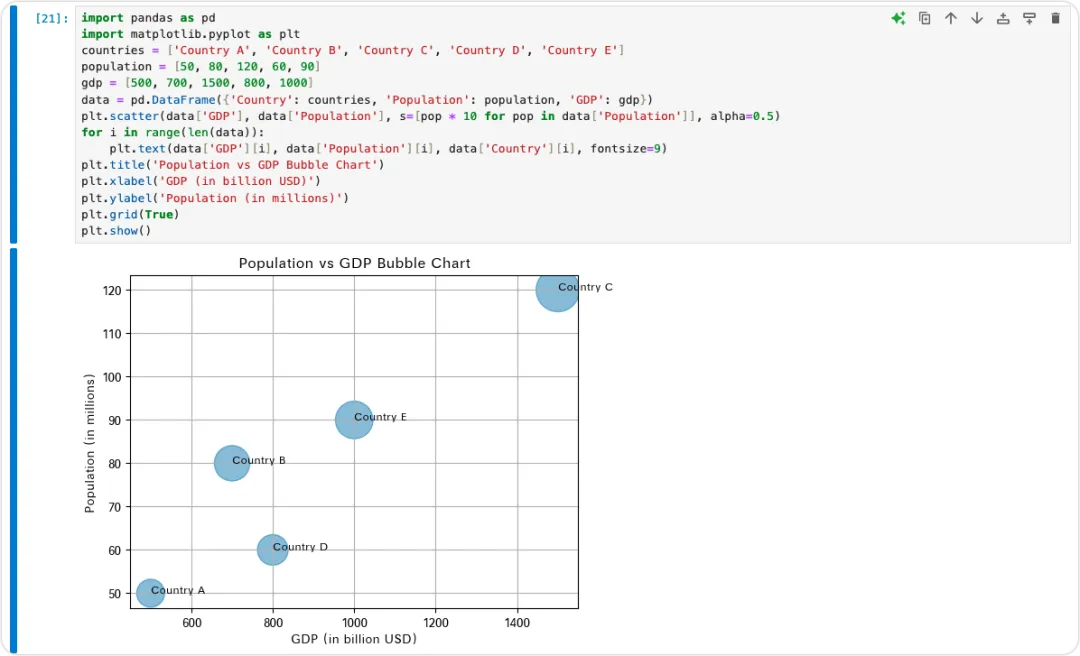The height and width of the screenshot is (656, 1080).
Task: Place cursor on 'import pandas as pd' line
Action: (x=148, y=18)
